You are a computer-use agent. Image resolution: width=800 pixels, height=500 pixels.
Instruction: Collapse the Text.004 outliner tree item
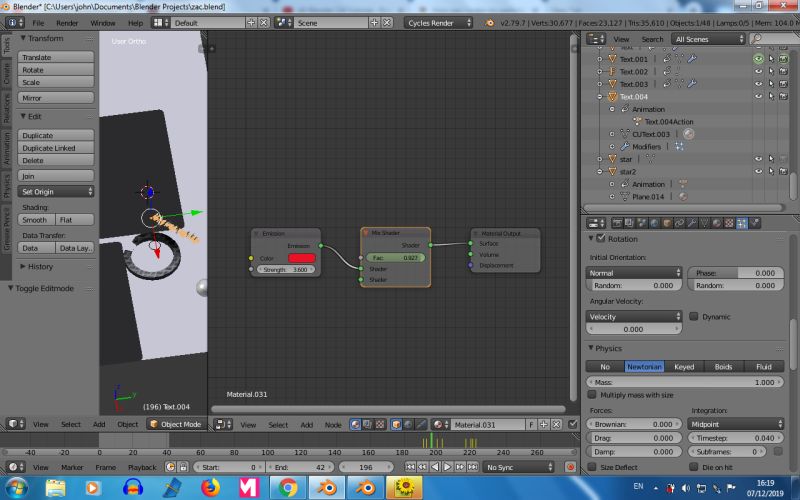click(x=599, y=96)
